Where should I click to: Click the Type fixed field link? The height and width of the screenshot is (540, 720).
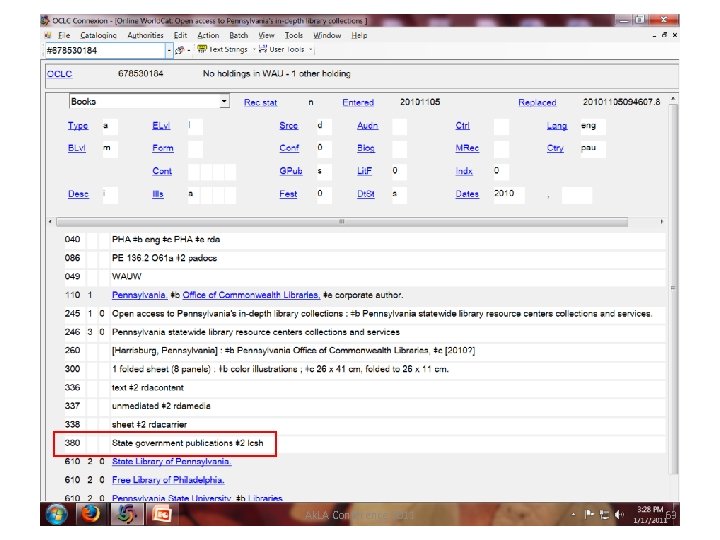78,125
